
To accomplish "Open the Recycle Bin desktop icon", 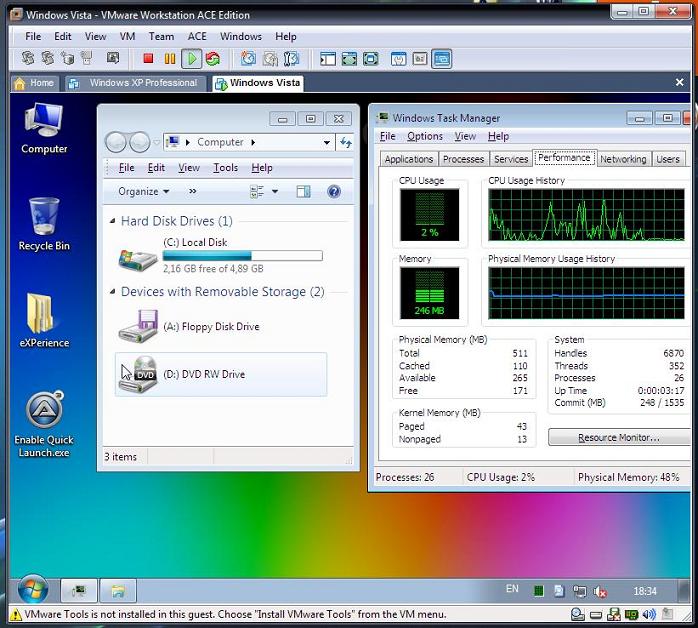I will click(44, 224).
